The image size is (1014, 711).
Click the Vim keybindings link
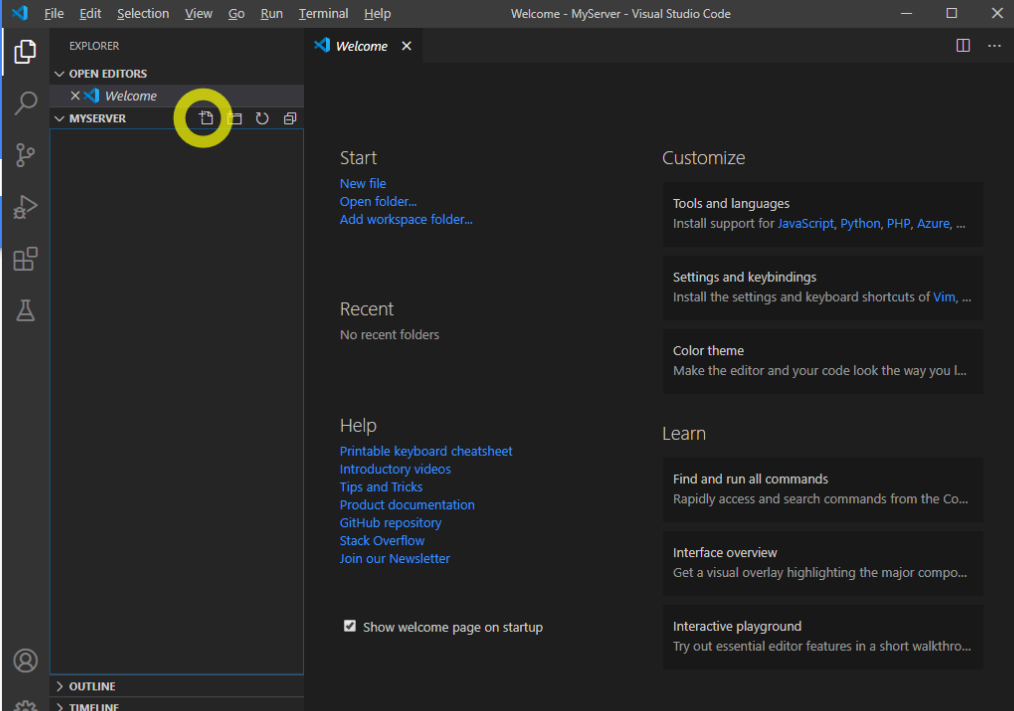(x=944, y=297)
